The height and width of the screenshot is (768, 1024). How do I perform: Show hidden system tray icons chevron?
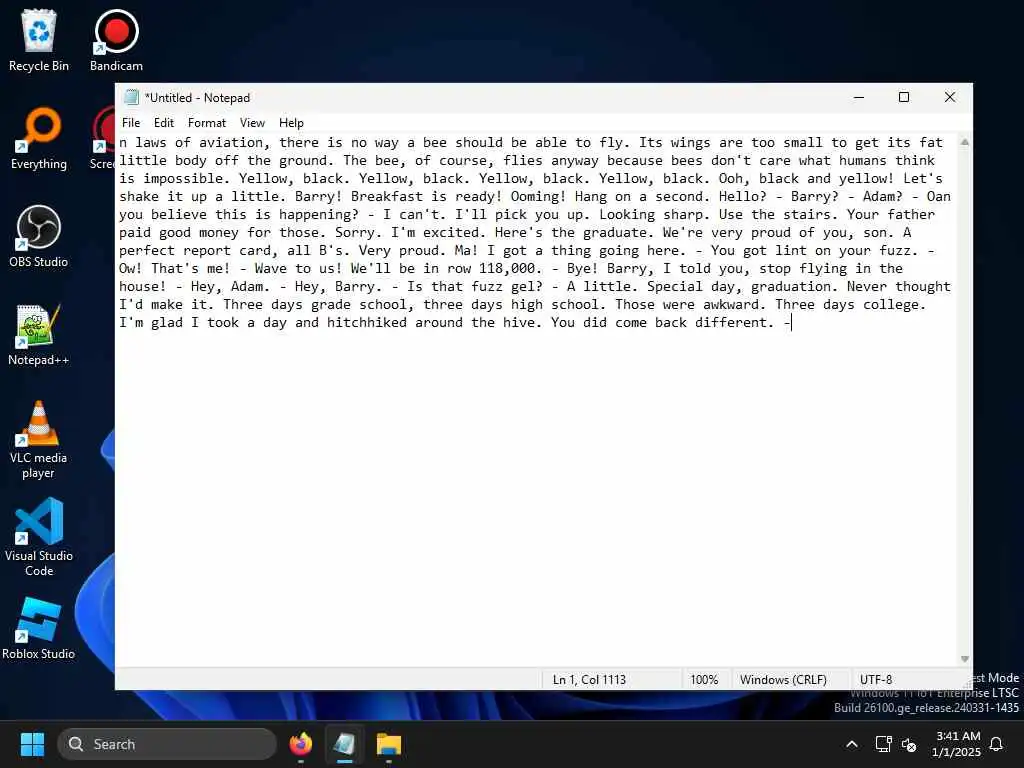click(852, 744)
